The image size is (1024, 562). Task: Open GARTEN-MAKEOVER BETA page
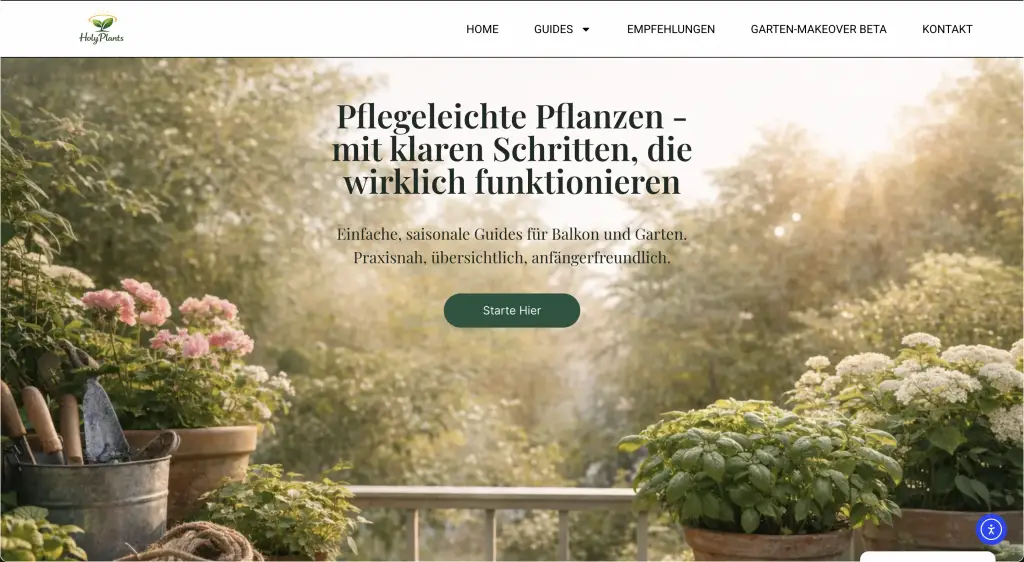coord(818,29)
